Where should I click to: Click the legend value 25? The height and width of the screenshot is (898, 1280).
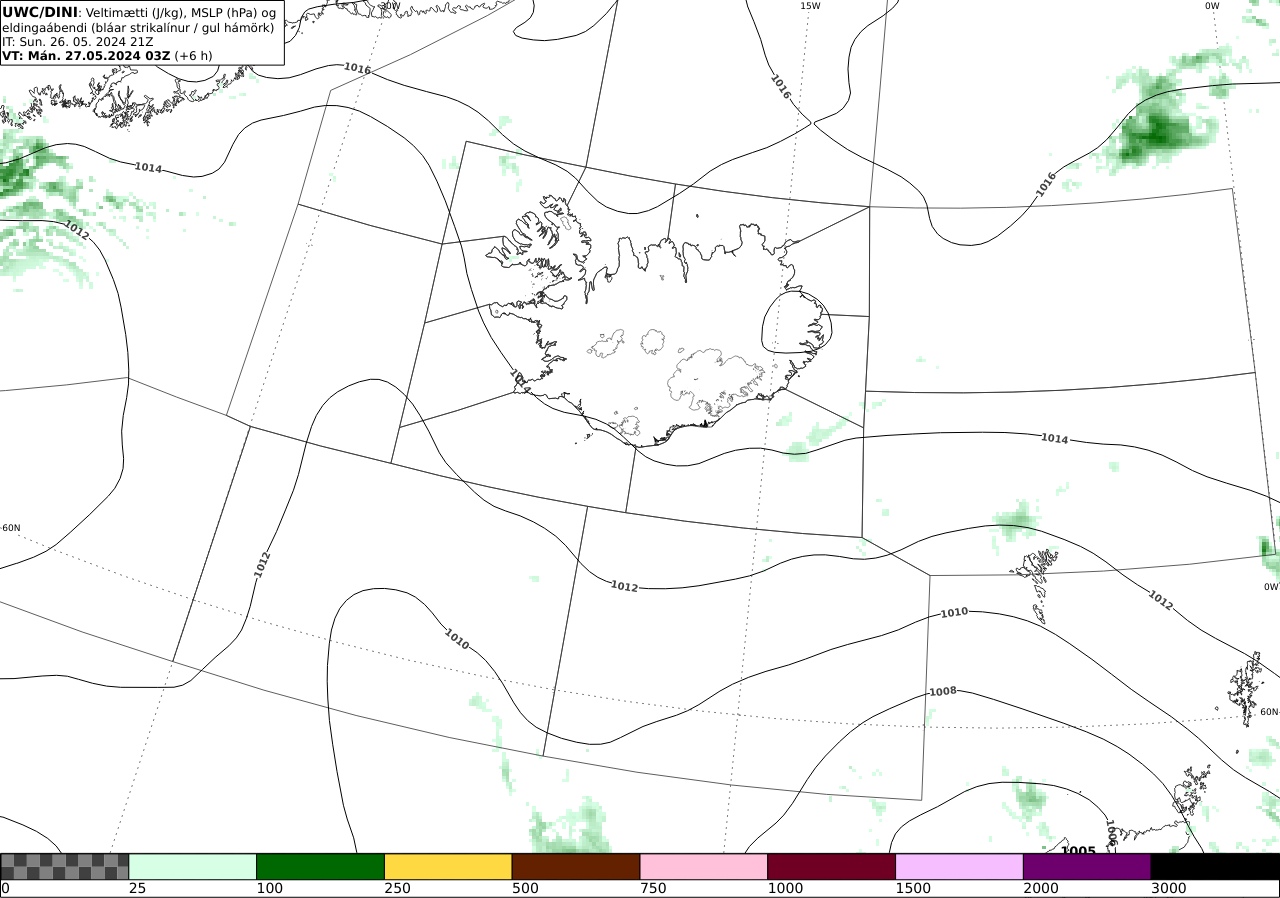click(137, 889)
